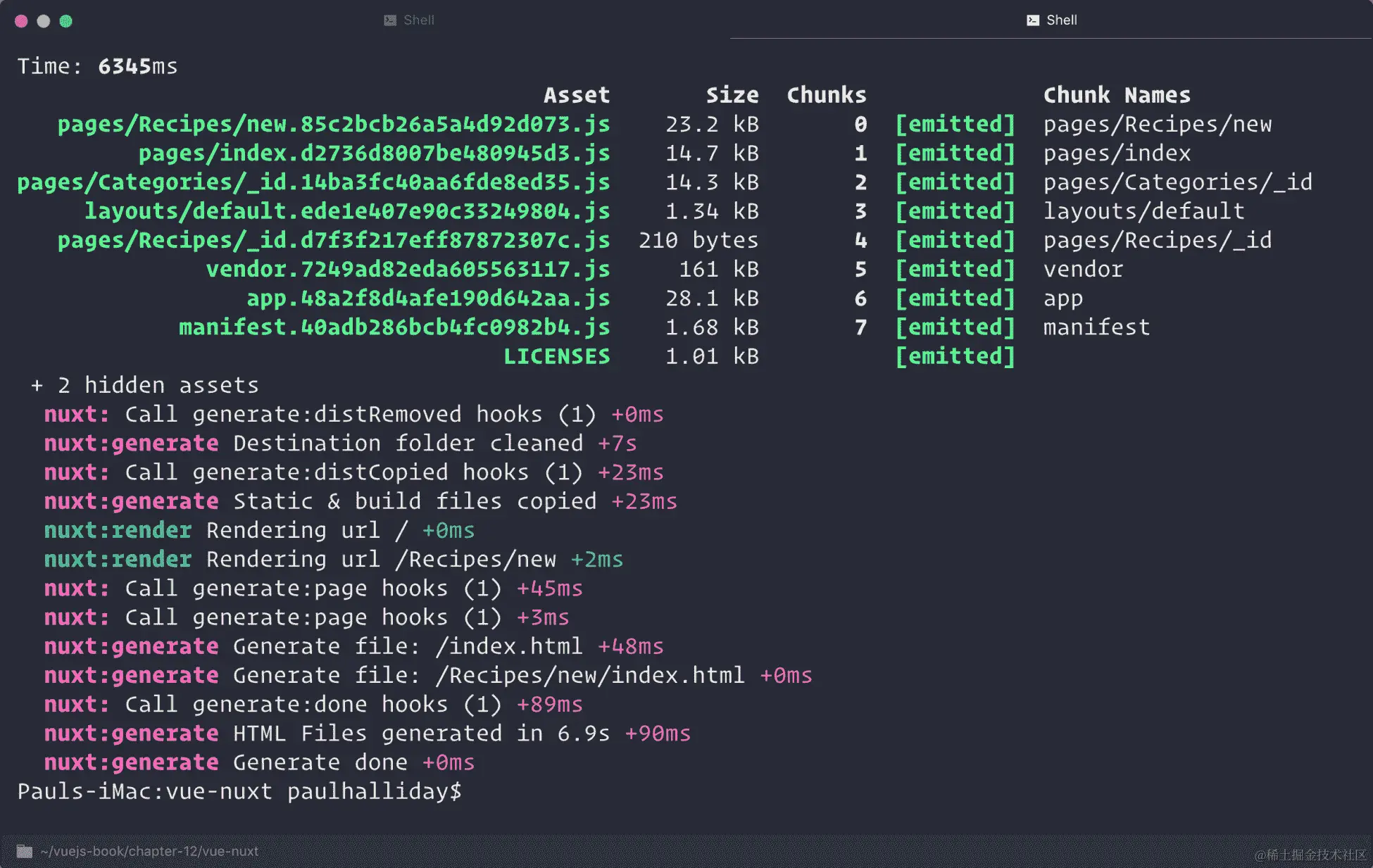Click the ~/vuejs-book/chapter-12/vue-nuxt path
1373x868 pixels.
[149, 851]
